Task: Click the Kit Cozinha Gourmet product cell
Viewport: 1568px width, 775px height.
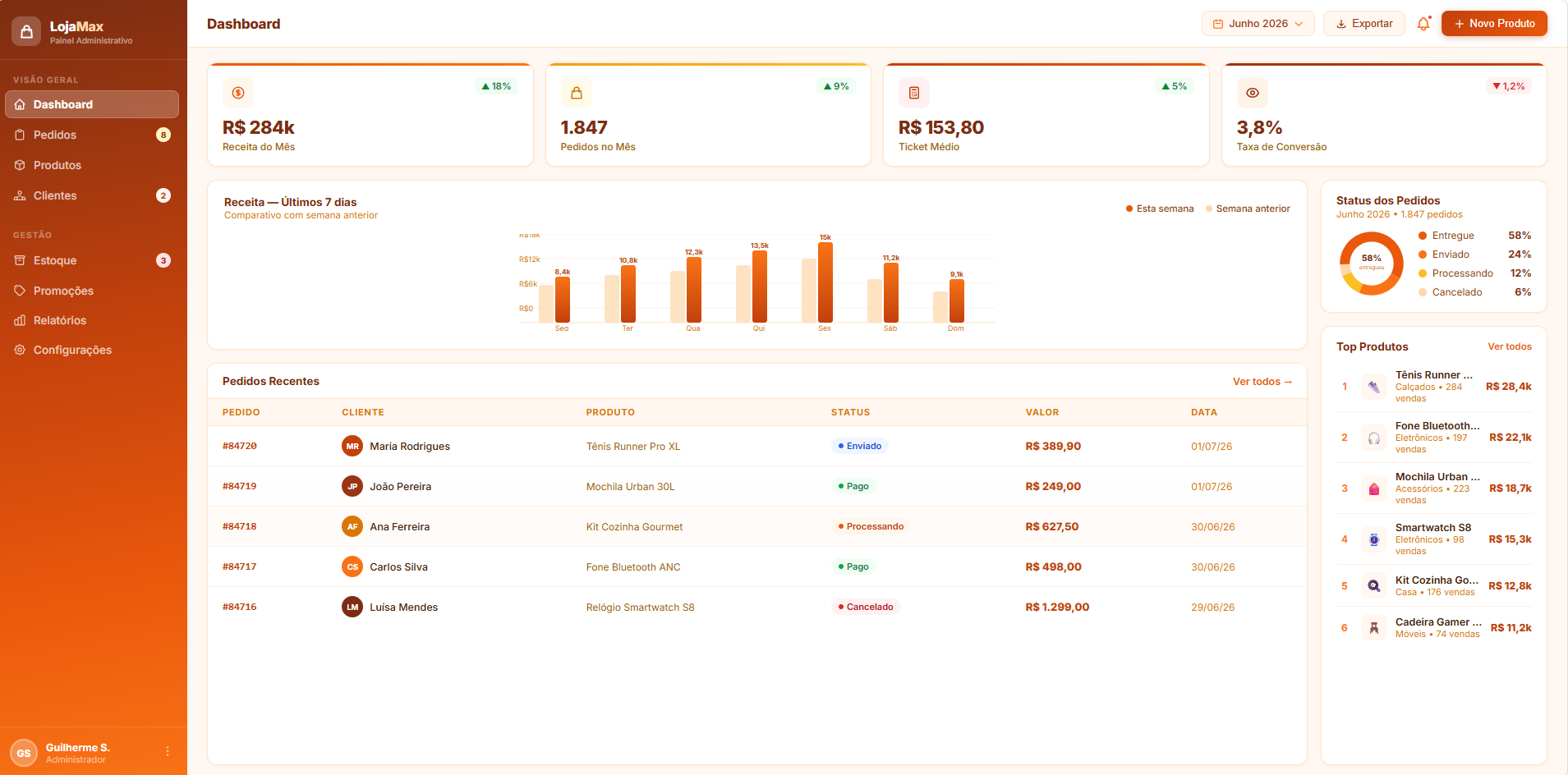Action: (x=634, y=527)
